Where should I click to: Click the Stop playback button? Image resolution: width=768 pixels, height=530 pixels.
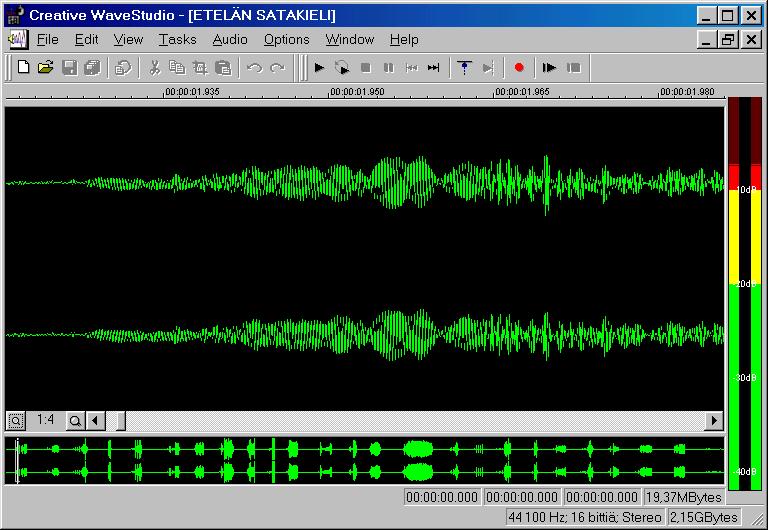click(x=365, y=67)
